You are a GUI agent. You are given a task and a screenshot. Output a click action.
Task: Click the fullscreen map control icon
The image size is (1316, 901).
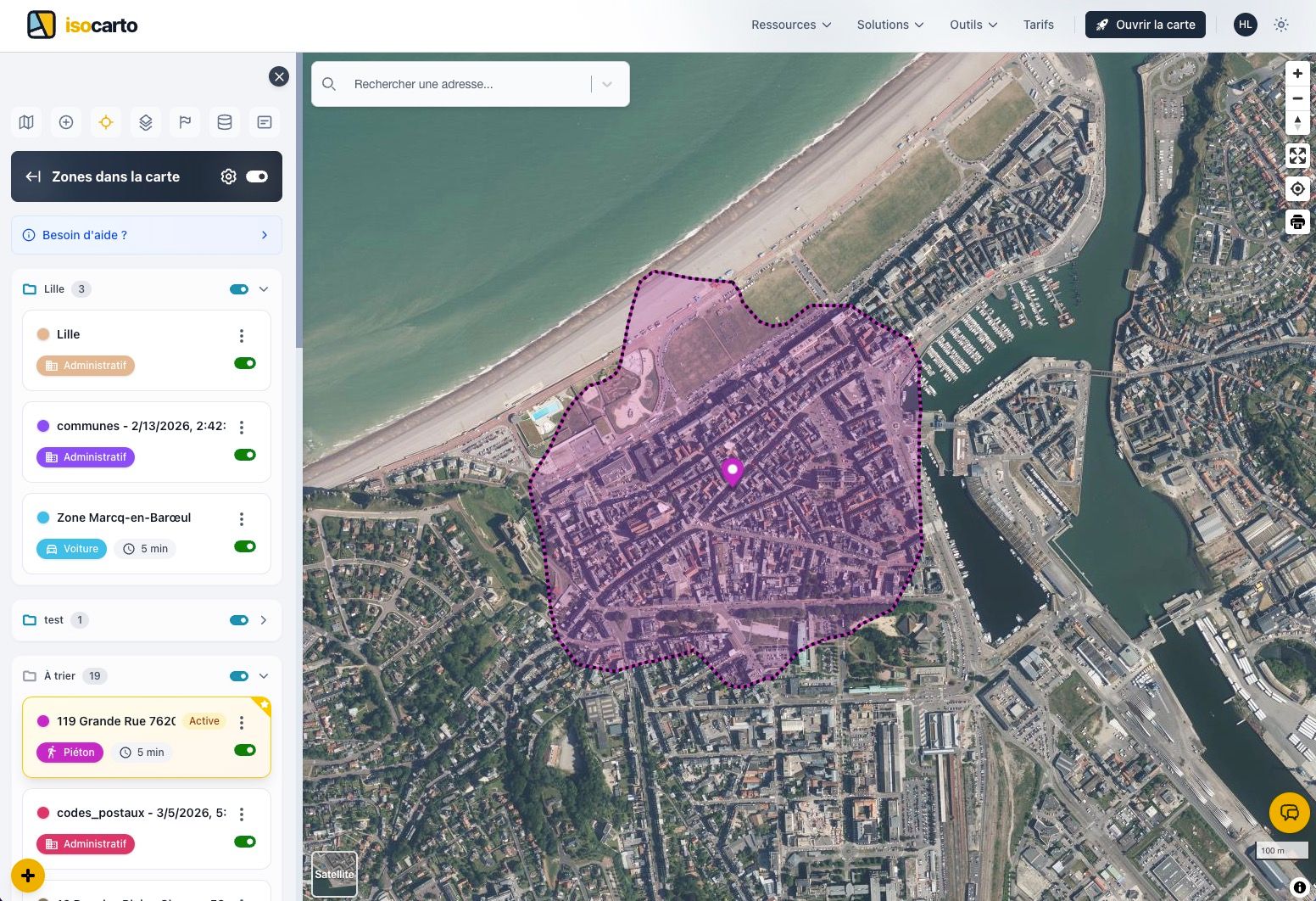[x=1297, y=155]
